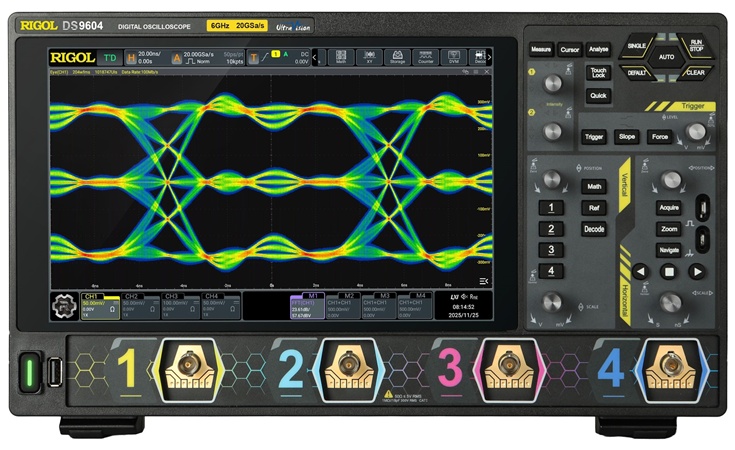Toggle front-panel channel 3 button
735x450 pixels.
(x=551, y=250)
